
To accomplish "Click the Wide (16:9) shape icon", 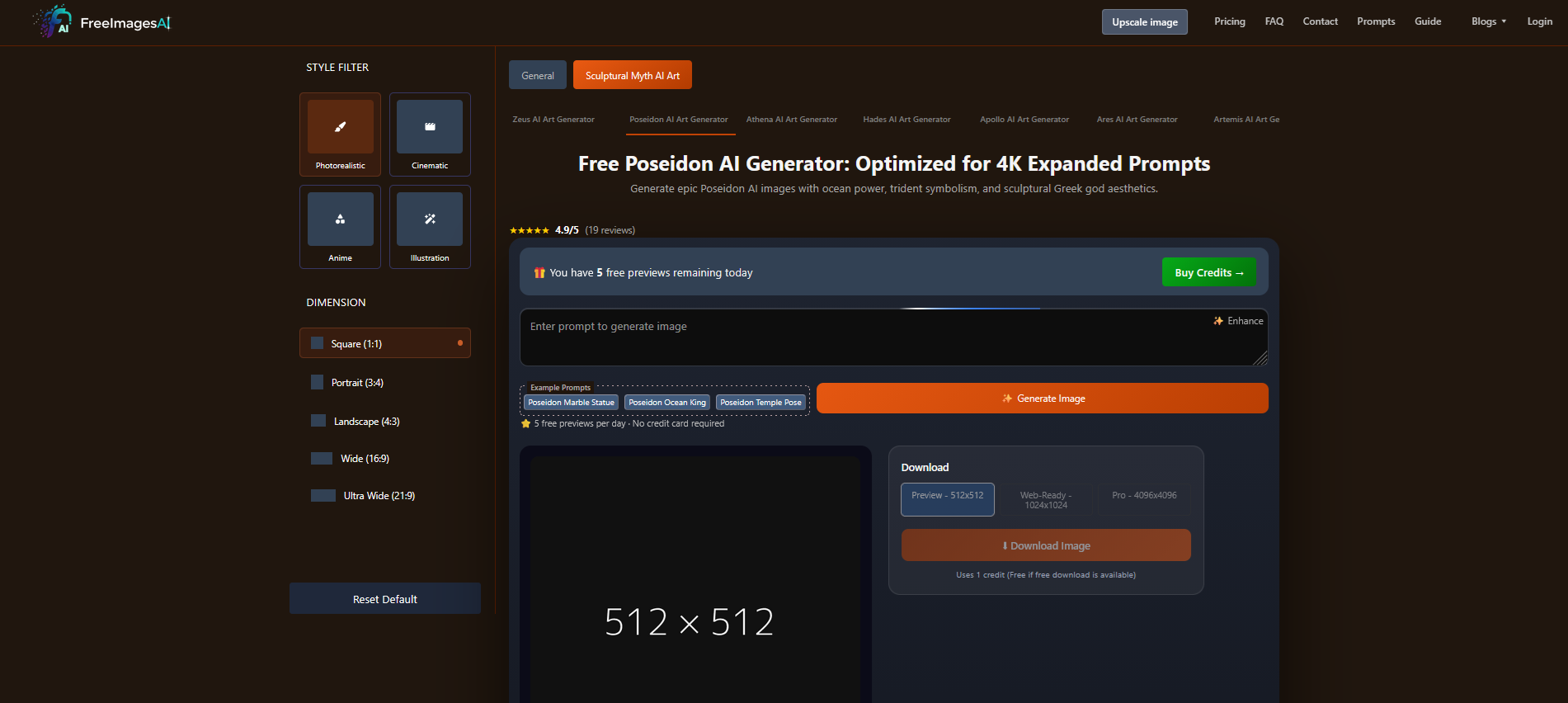I will pyautogui.click(x=322, y=458).
